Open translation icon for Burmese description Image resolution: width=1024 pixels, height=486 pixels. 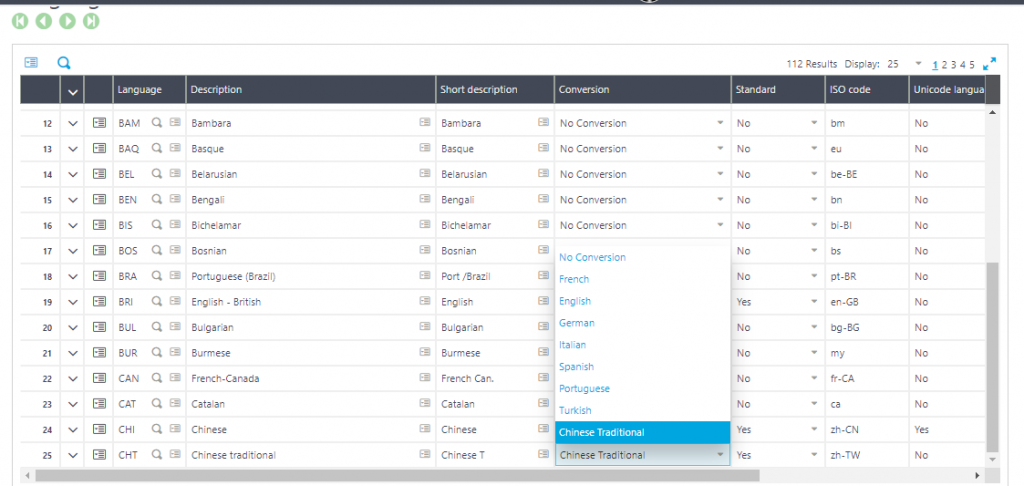coord(424,352)
